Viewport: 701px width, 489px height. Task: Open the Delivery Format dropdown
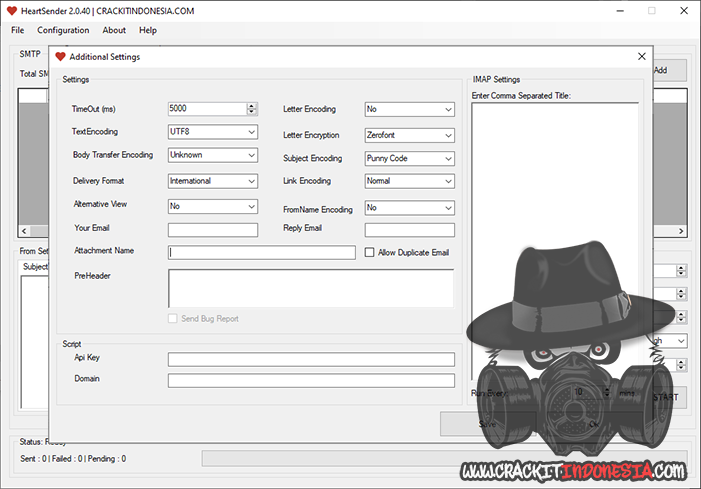pyautogui.click(x=213, y=181)
